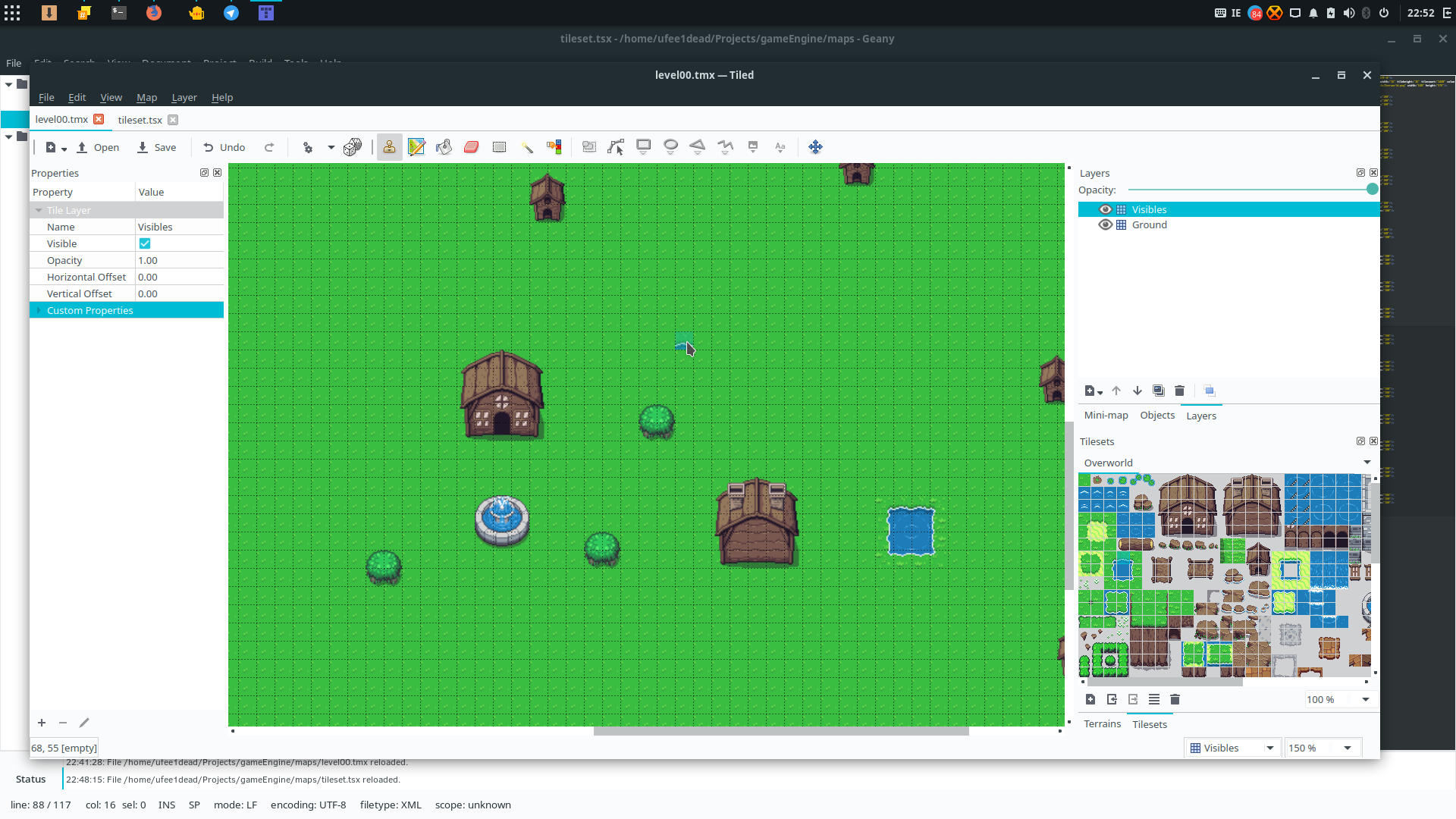Hide the Visibles layer eye icon

click(1105, 209)
